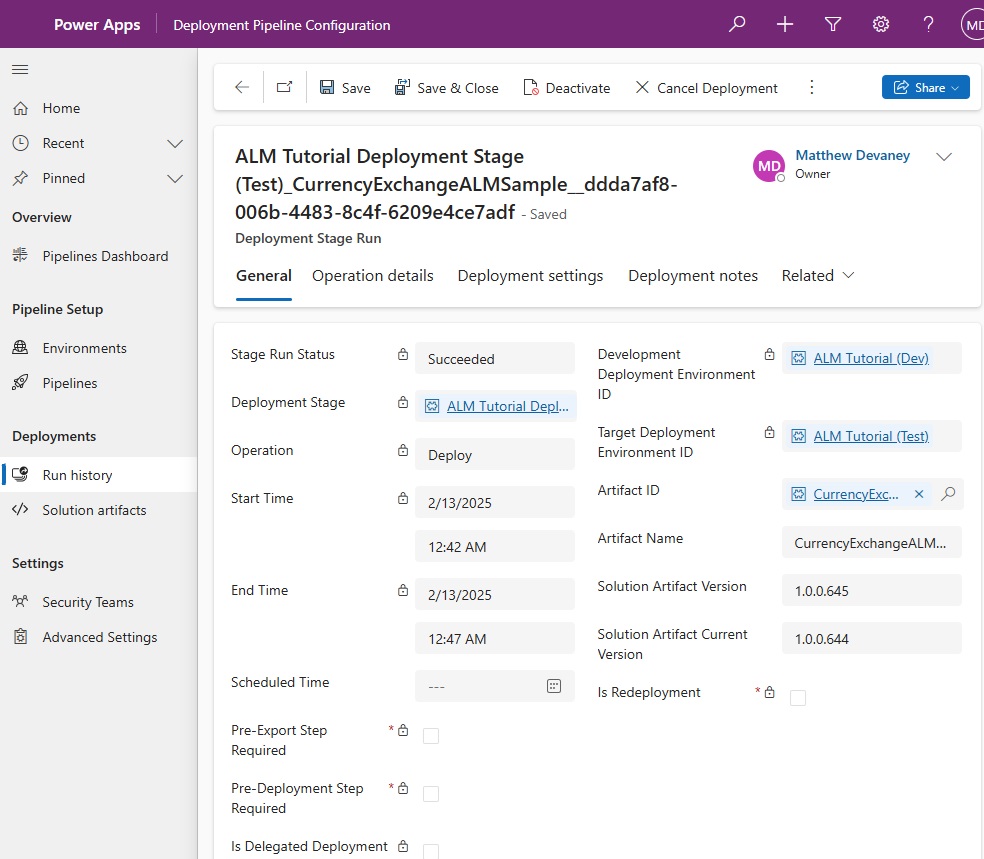
Task: Click the Start Time 12:42 AM field
Action: (x=495, y=547)
